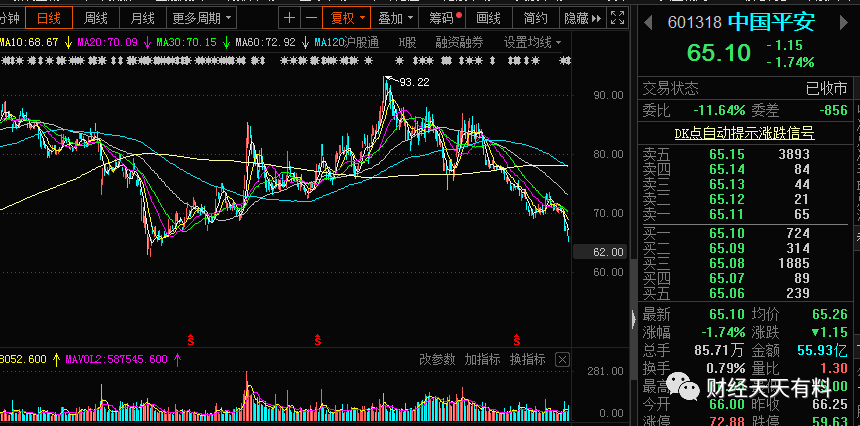
Task: Click stock code 601318
Action: [694, 22]
